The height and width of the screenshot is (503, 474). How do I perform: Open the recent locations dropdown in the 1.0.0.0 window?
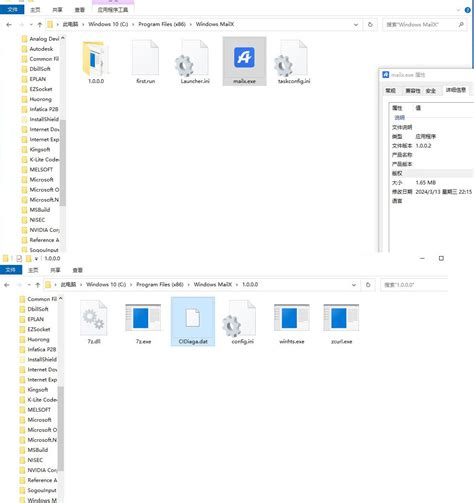[x=29, y=285]
